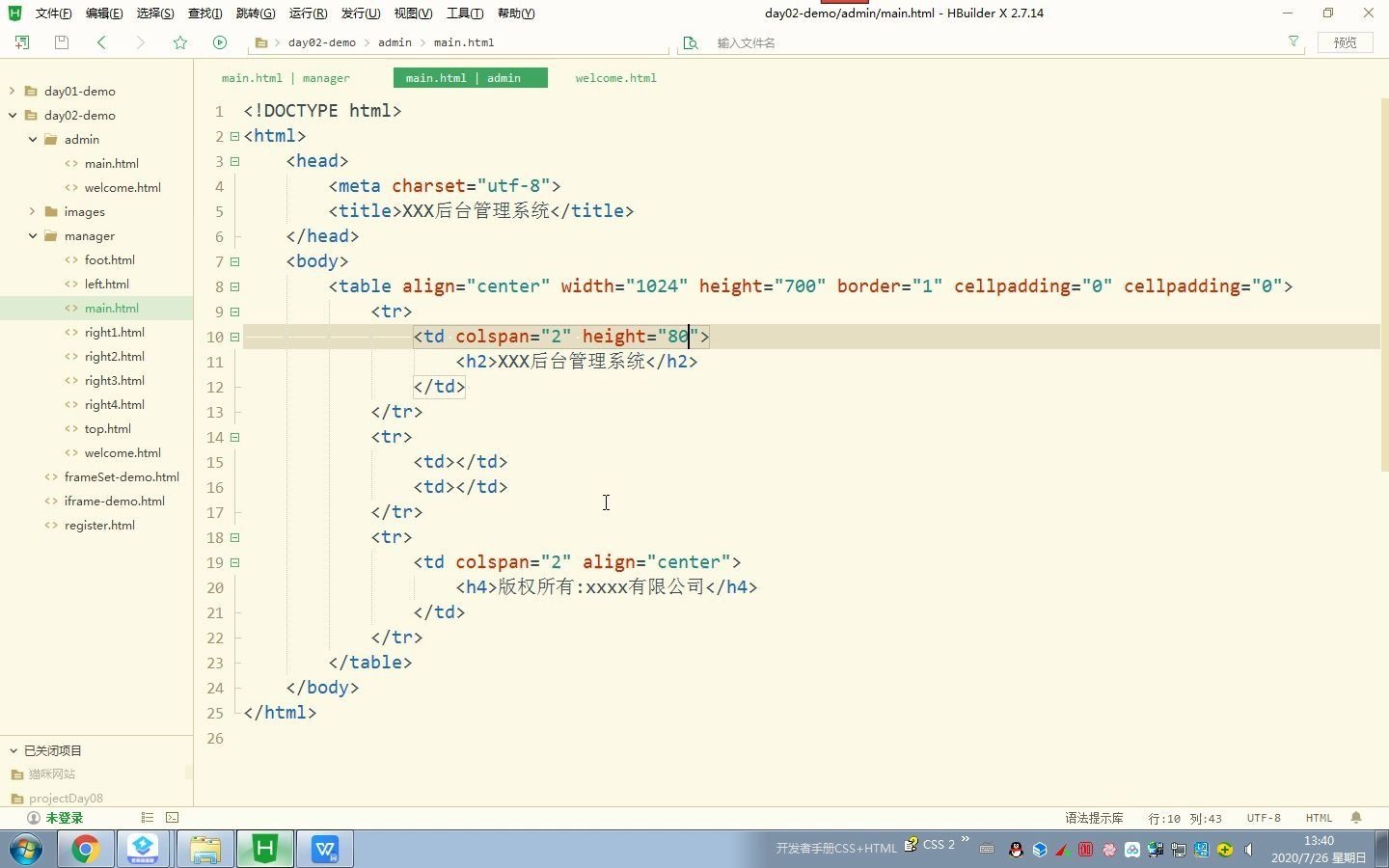Open the 工具(T) menu
1389x868 pixels.
tap(465, 14)
